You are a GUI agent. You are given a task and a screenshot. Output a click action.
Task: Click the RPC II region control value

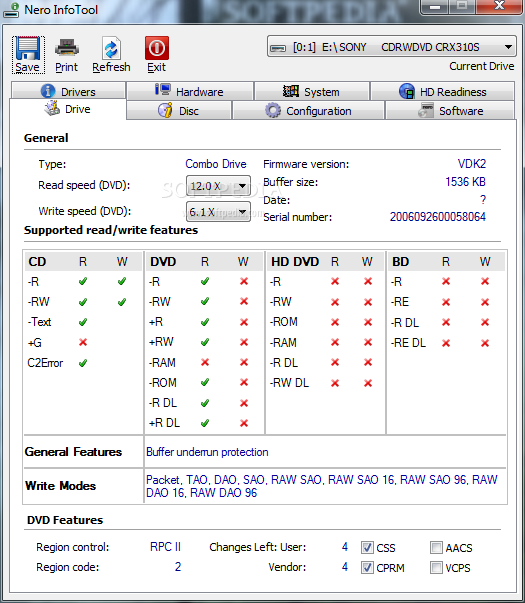(x=165, y=546)
